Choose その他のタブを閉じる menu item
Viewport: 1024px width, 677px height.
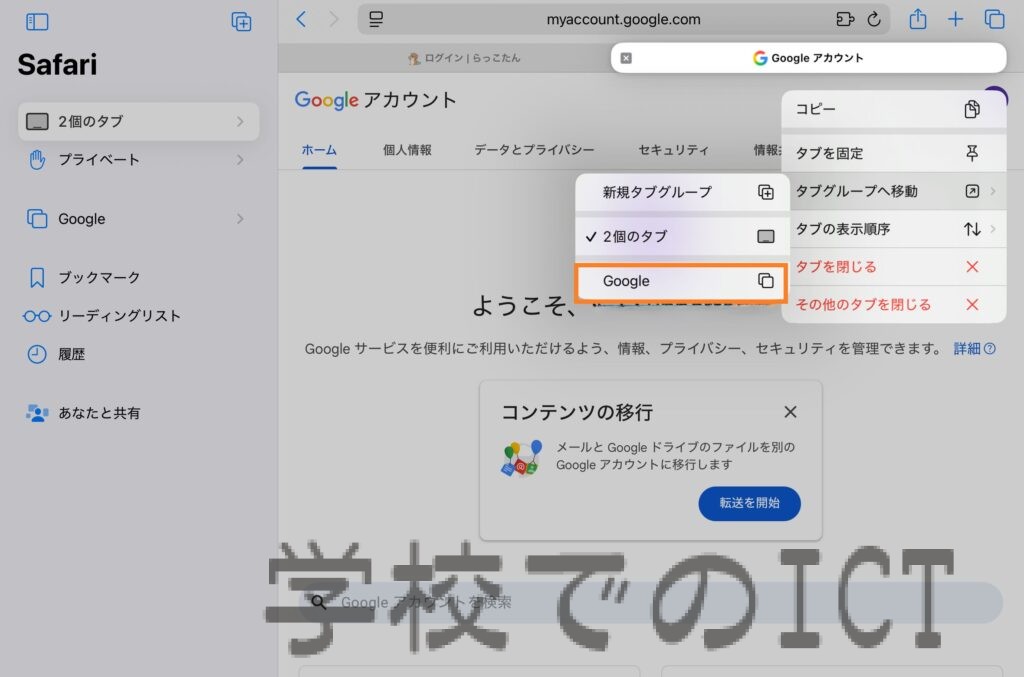pyautogui.click(x=893, y=304)
